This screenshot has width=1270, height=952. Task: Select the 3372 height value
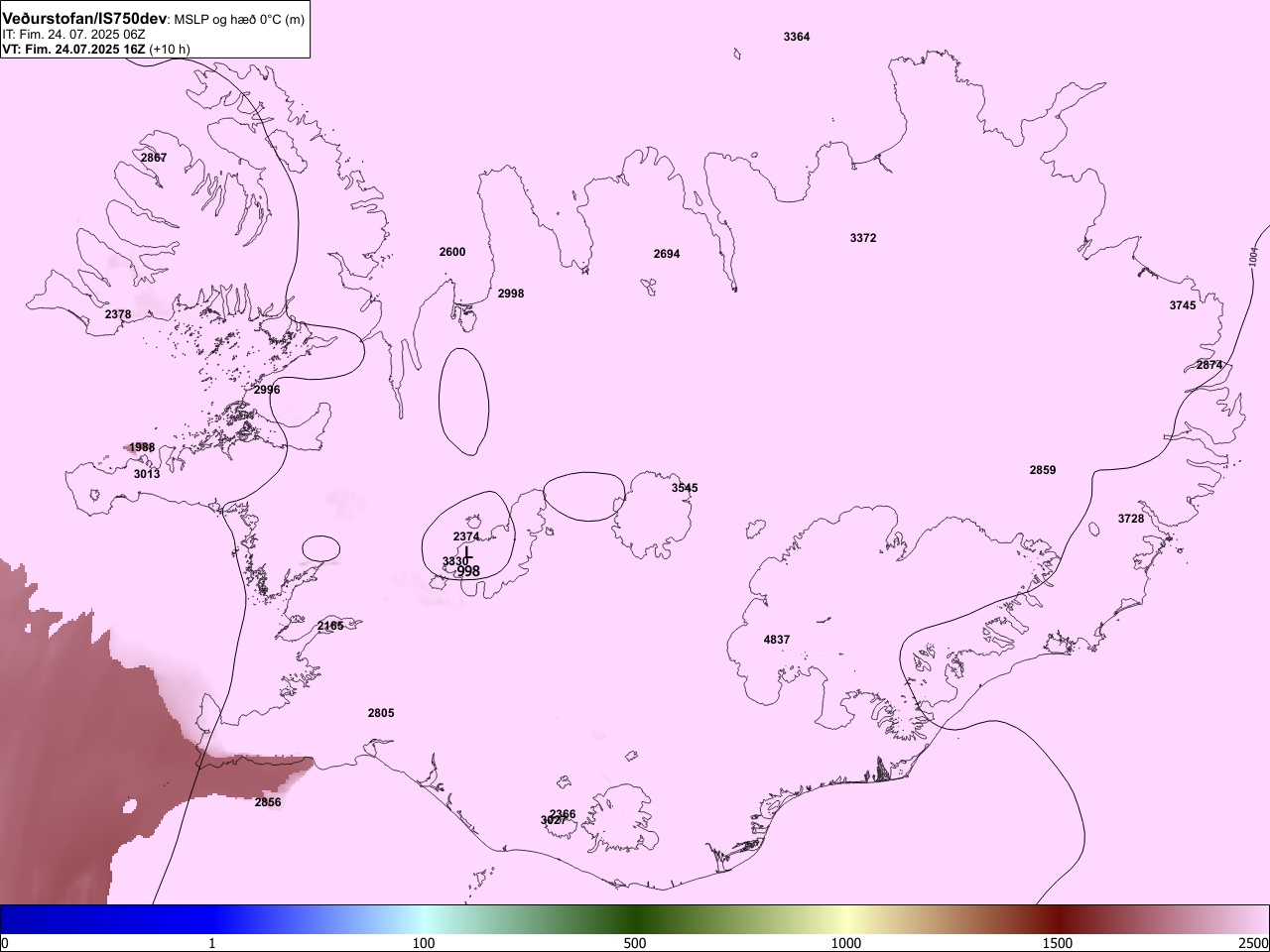[863, 238]
